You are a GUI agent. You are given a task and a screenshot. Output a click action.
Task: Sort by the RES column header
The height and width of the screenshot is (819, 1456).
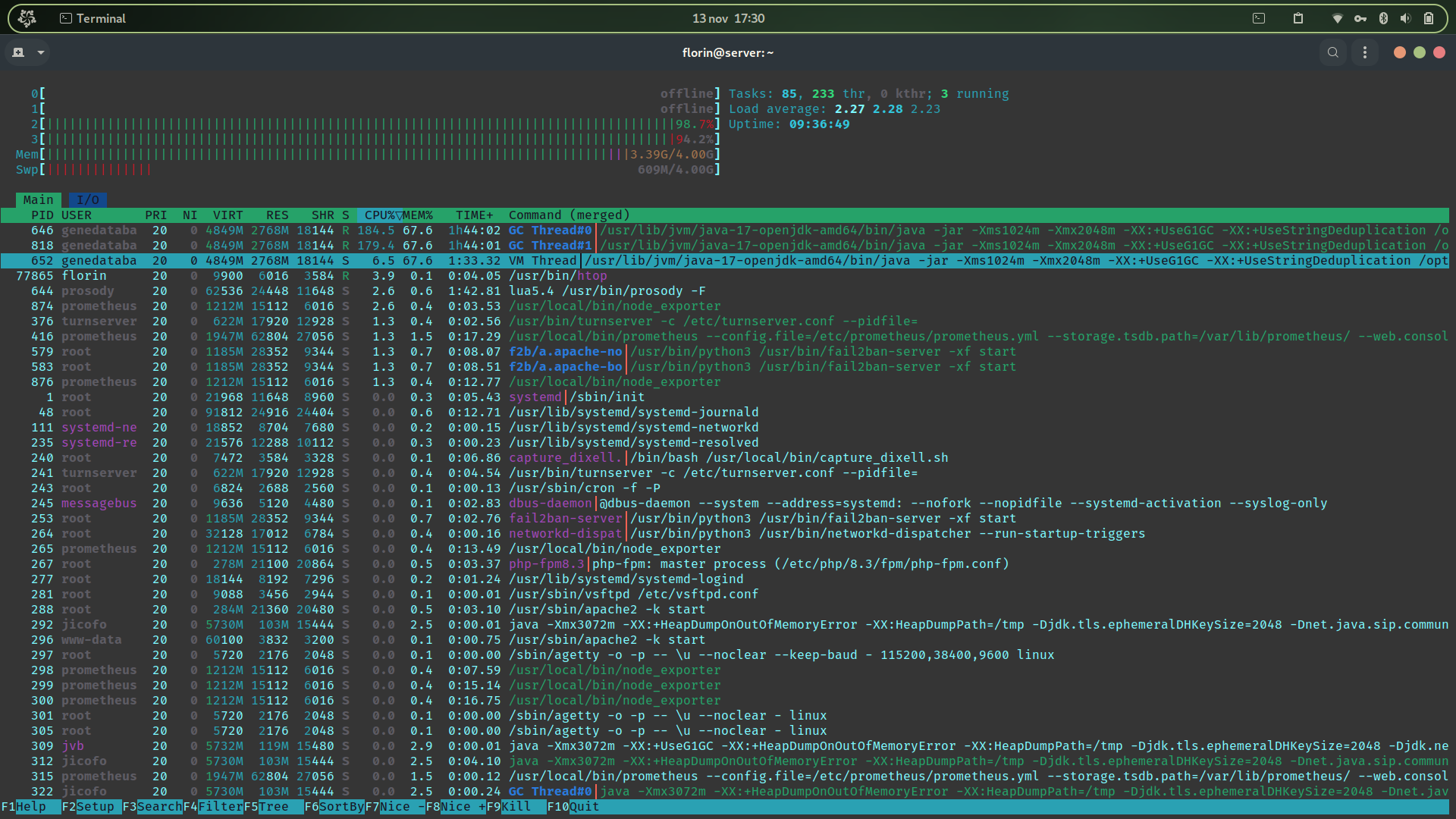point(278,215)
